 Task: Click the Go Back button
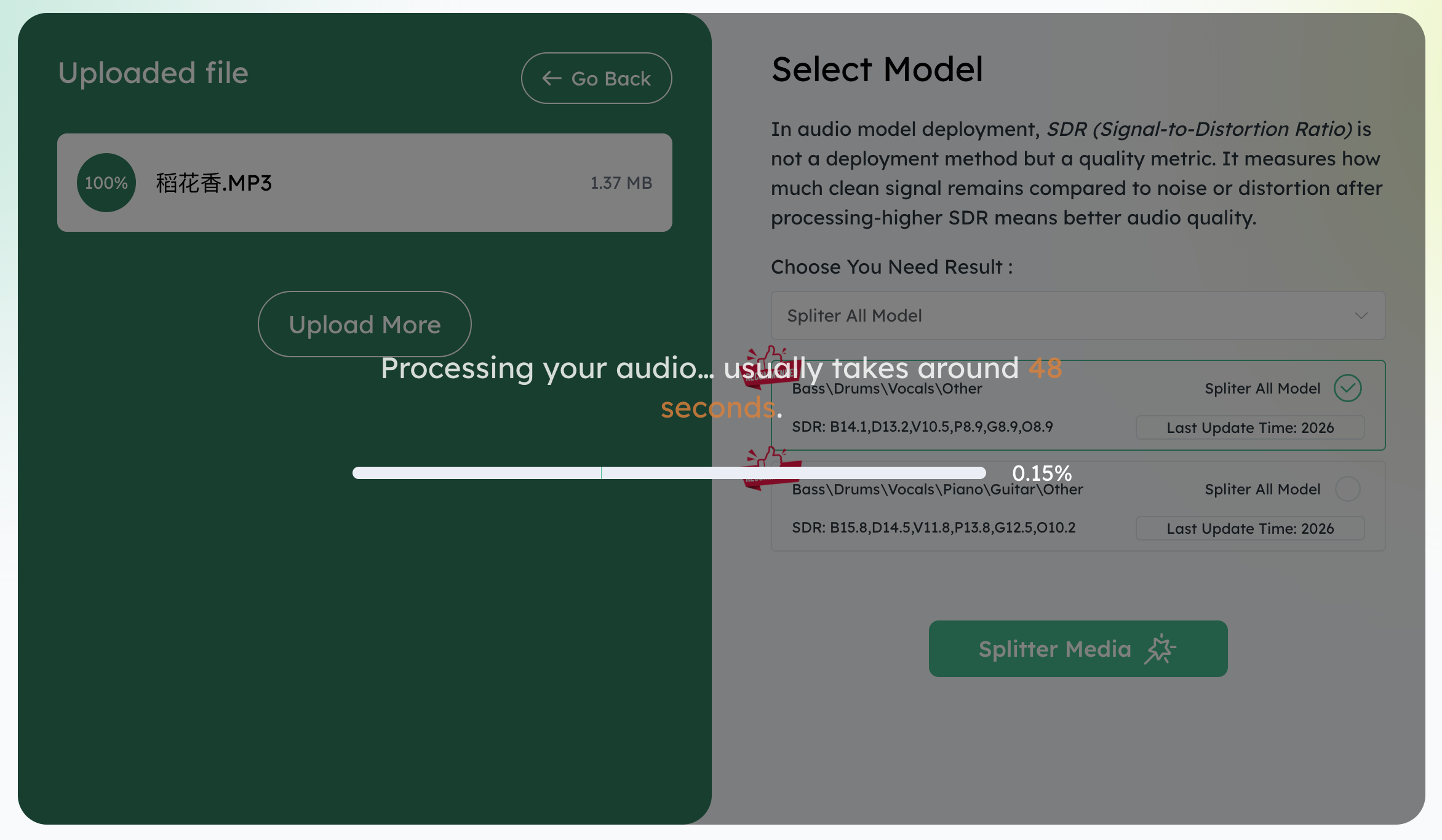tap(596, 78)
